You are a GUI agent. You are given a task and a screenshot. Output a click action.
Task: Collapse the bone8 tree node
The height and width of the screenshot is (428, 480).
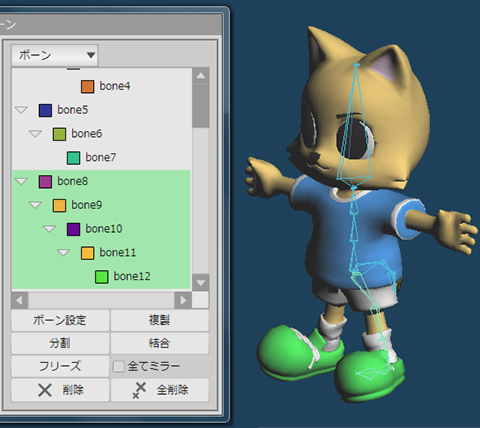[x=21, y=181]
